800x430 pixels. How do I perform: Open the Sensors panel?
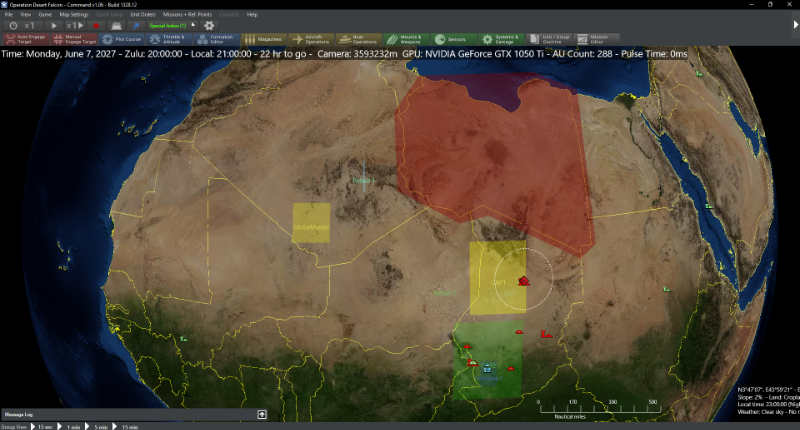click(454, 39)
